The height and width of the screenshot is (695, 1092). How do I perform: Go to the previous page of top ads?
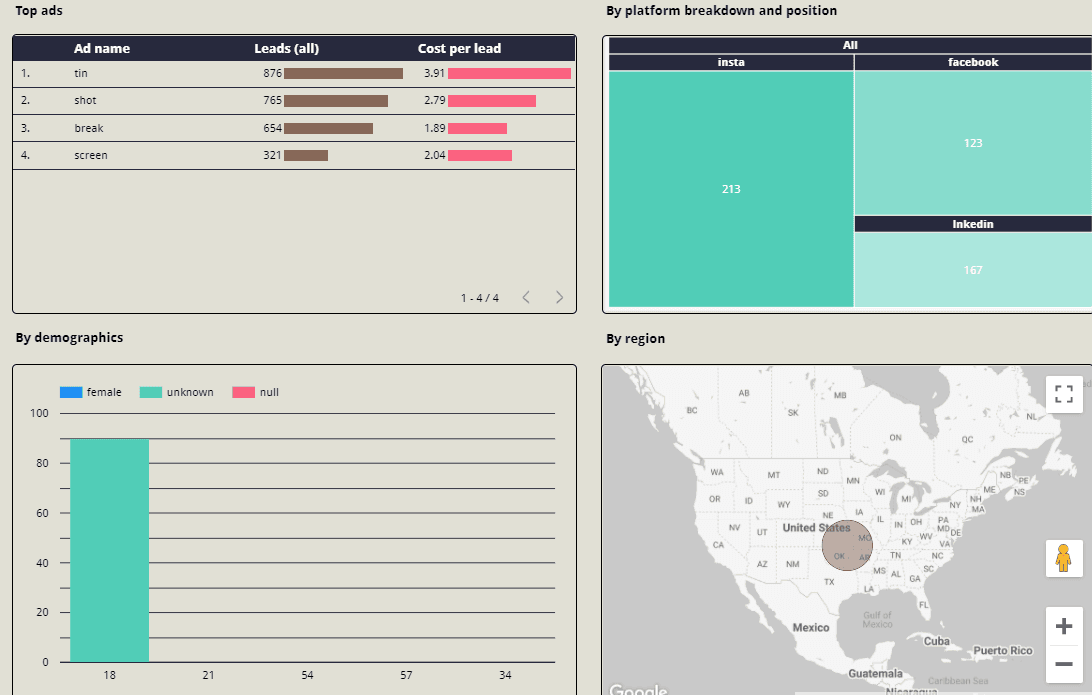click(526, 297)
